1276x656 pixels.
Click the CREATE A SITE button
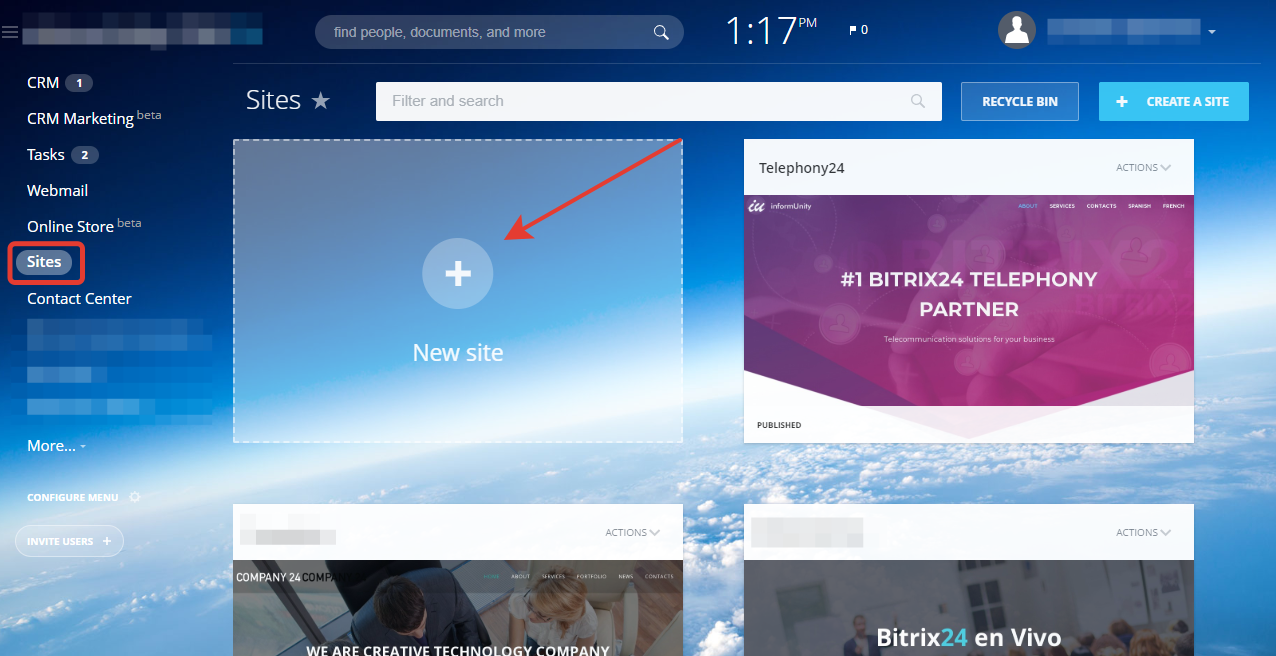click(1174, 102)
